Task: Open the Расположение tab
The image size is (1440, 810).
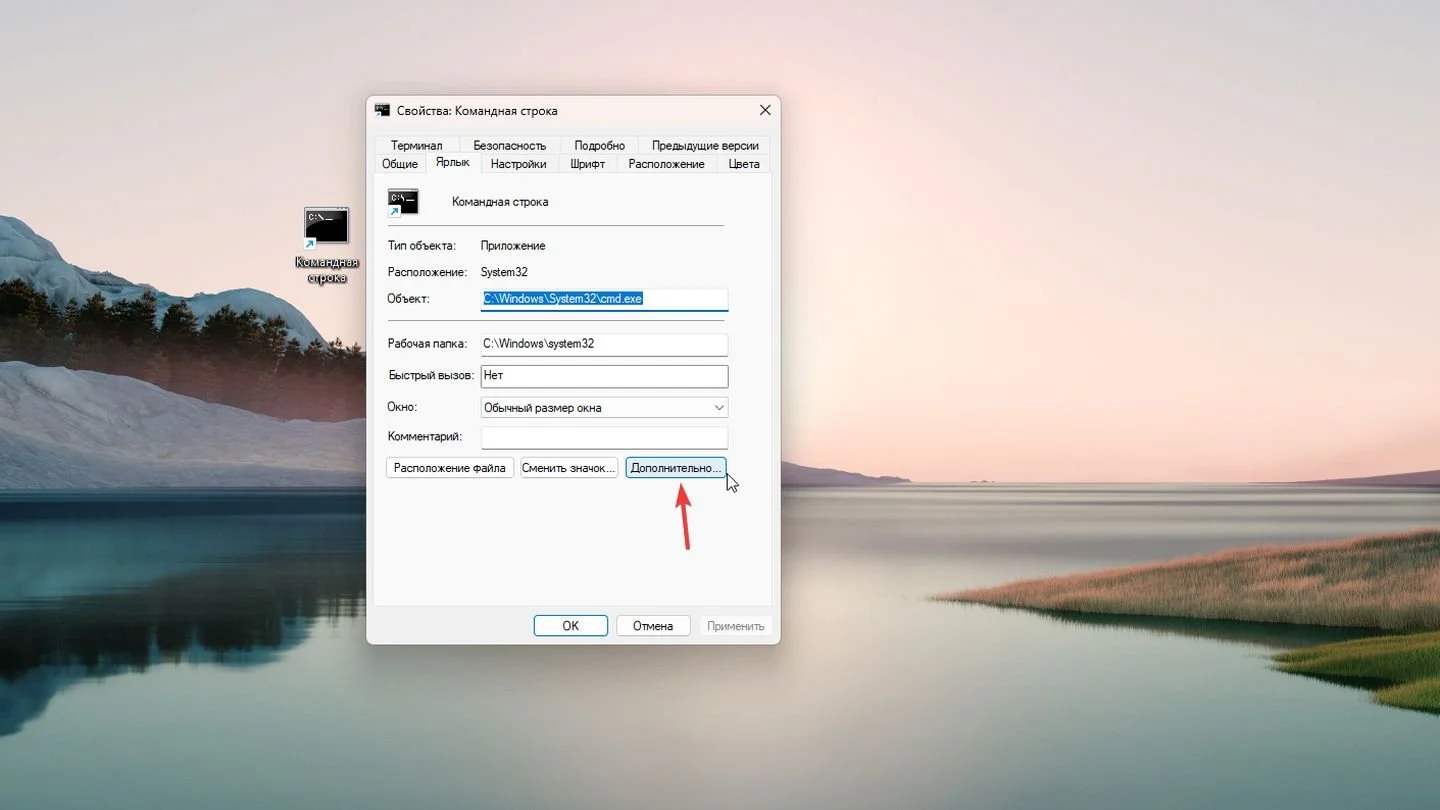Action: (x=667, y=164)
